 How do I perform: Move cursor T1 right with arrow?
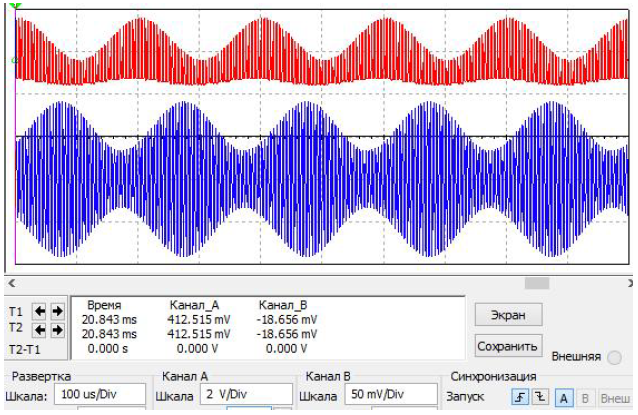[57, 311]
